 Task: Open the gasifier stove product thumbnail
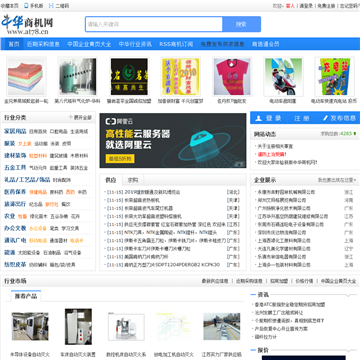(78, 77)
